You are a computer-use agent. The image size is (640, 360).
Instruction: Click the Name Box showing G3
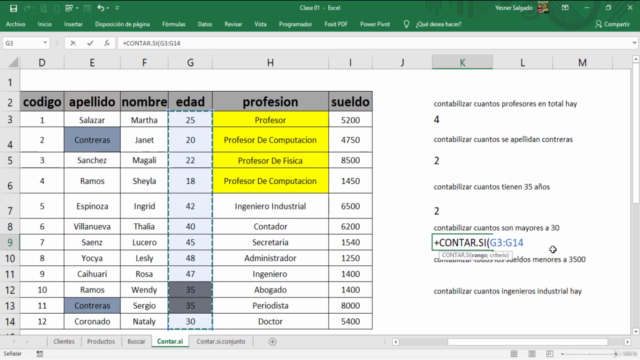[22, 43]
